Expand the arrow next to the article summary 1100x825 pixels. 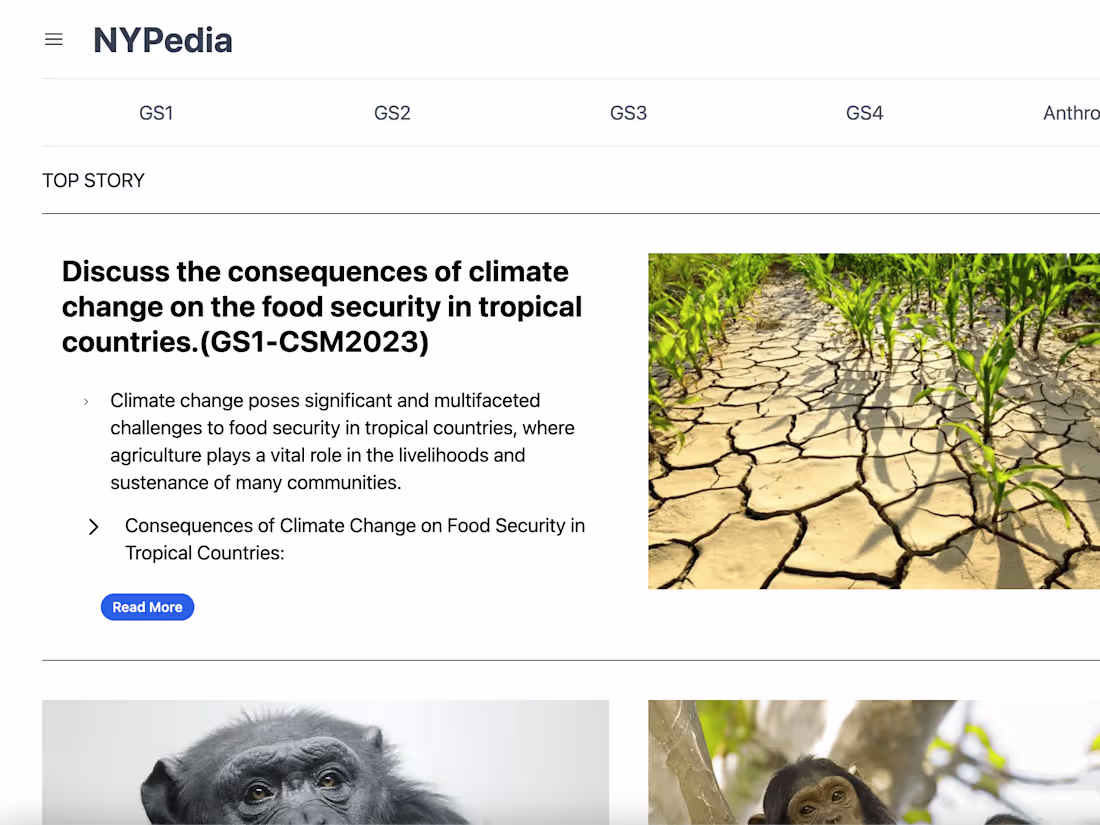click(x=86, y=401)
